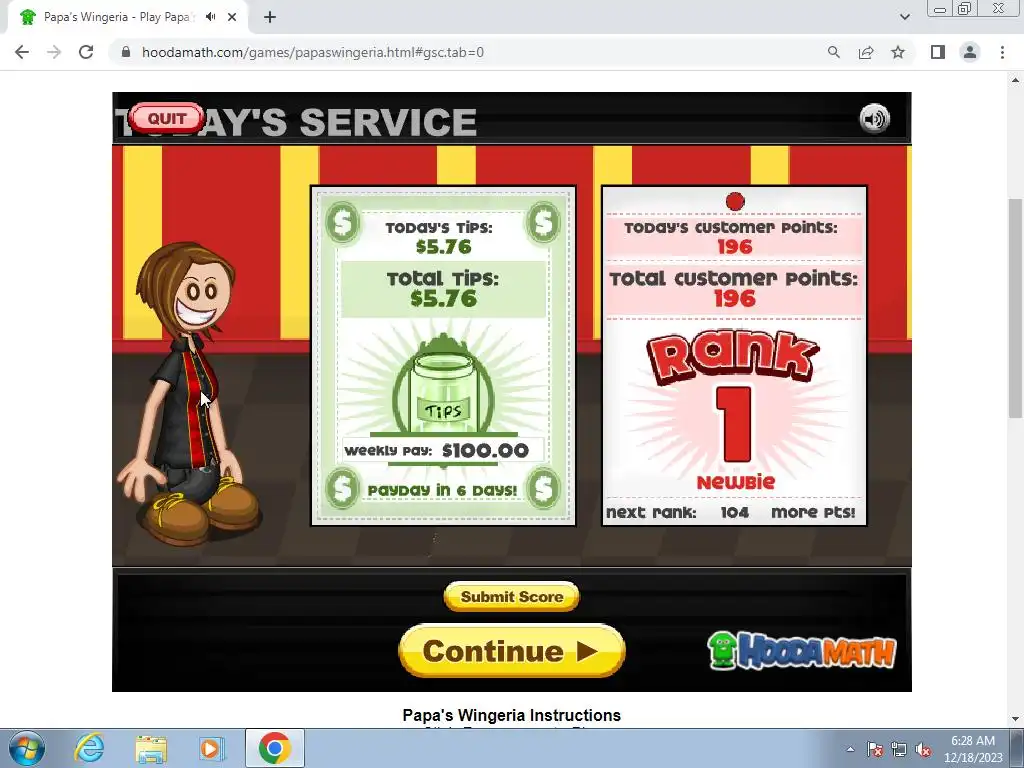Go back with browser back arrow
The height and width of the screenshot is (768, 1024).
click(22, 52)
